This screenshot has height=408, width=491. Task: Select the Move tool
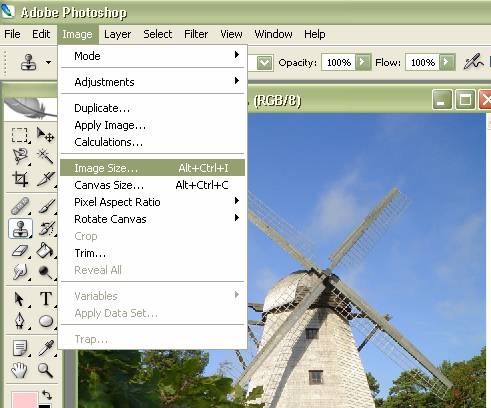(45, 135)
